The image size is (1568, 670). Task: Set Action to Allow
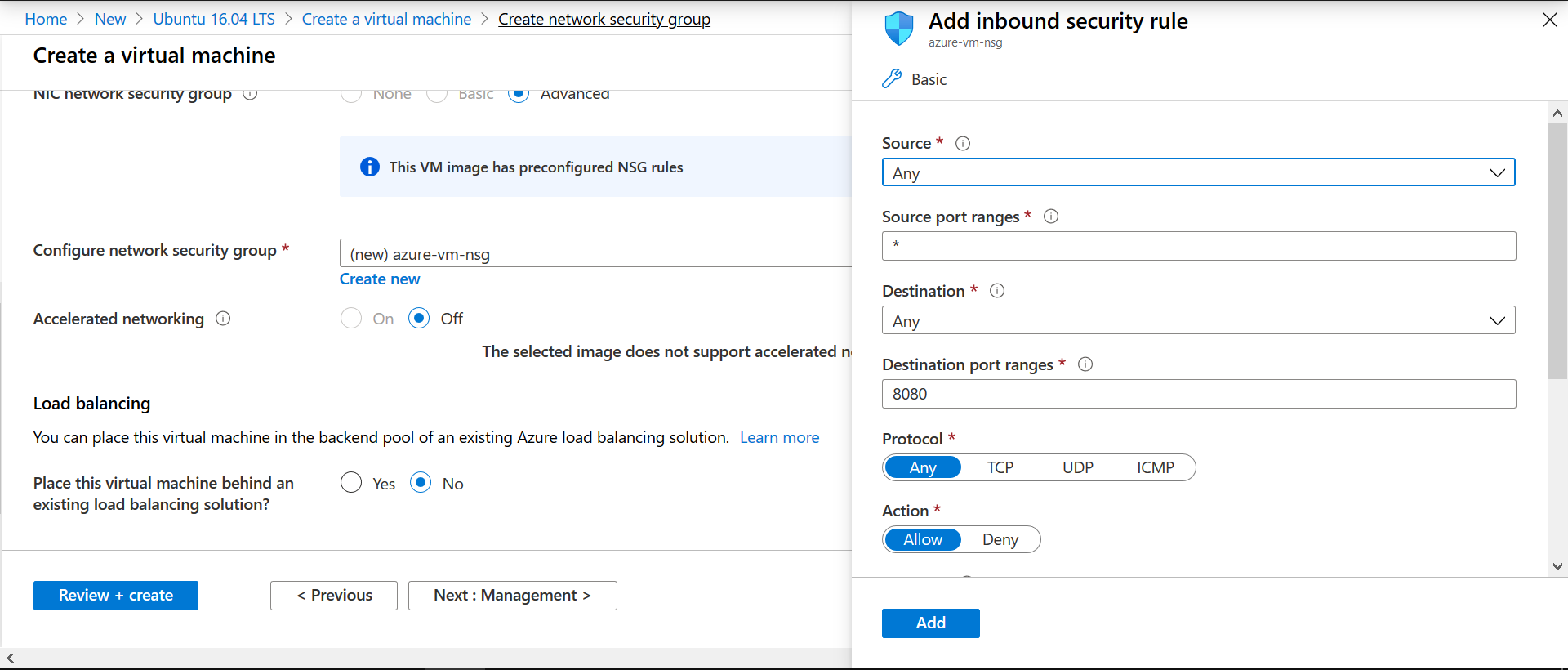point(923,540)
